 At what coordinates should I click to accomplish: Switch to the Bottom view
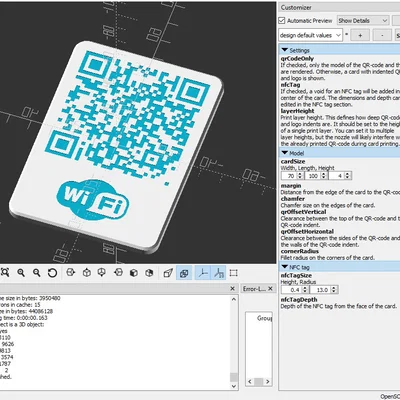point(102,273)
